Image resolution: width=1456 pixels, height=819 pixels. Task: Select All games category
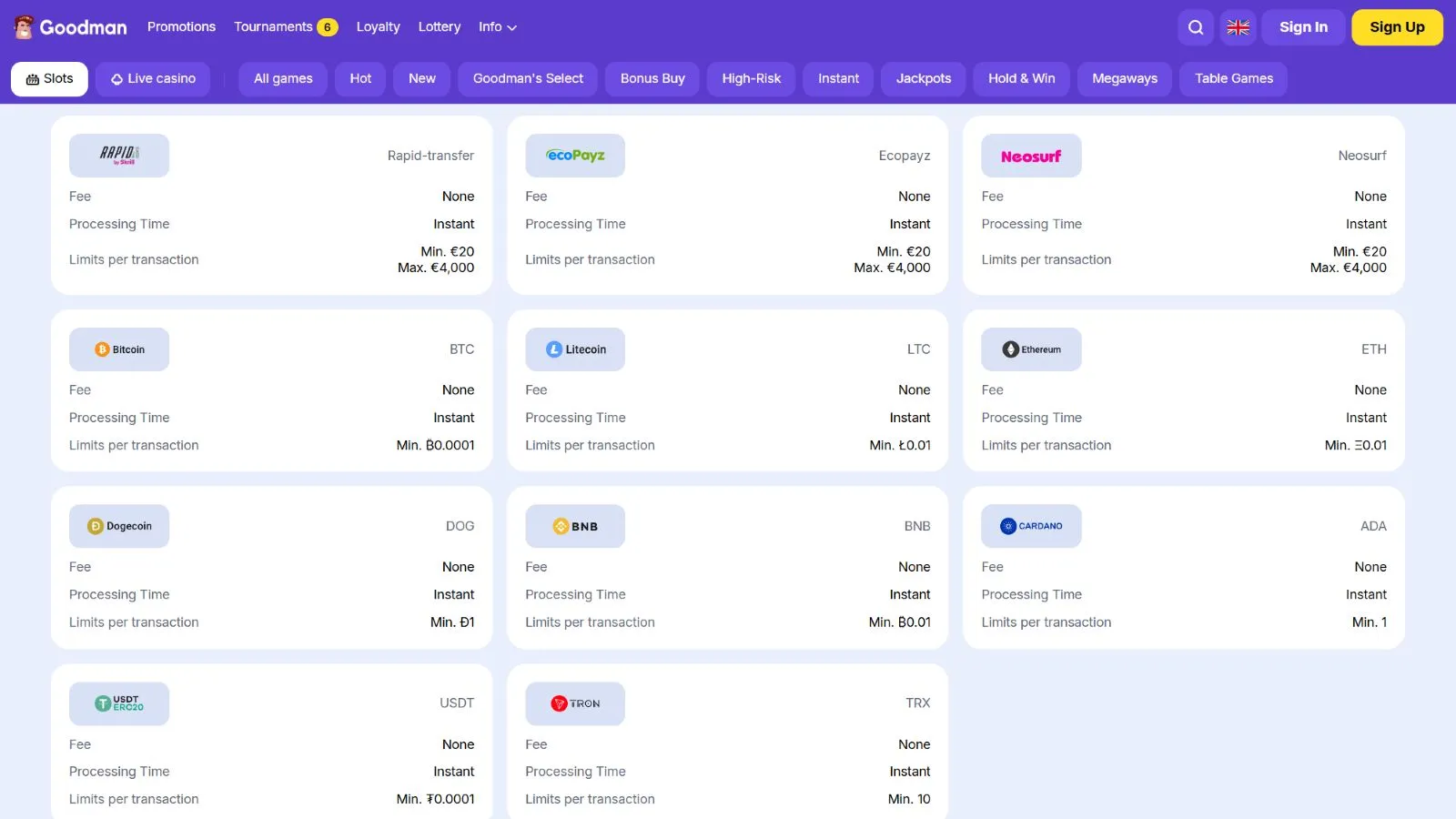coord(283,79)
